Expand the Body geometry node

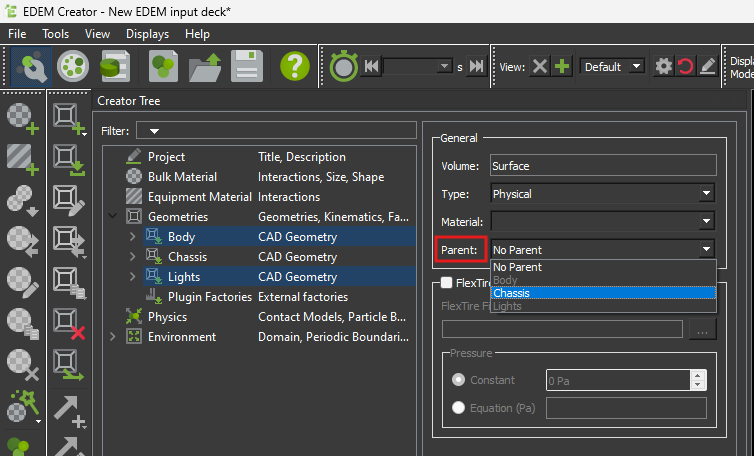pyautogui.click(x=132, y=237)
